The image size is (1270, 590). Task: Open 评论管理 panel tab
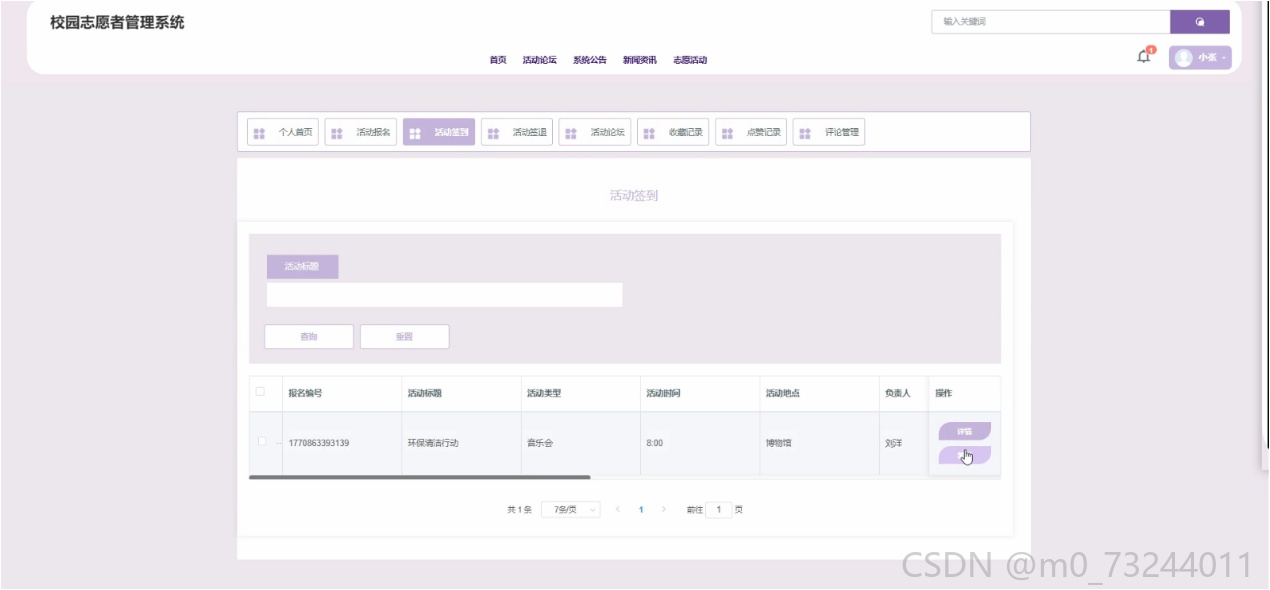tap(829, 132)
